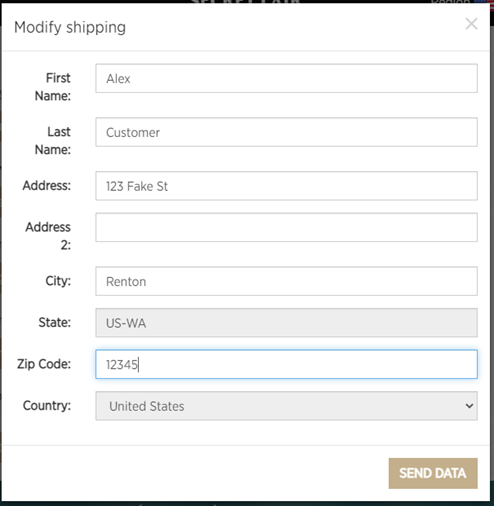Image resolution: width=494 pixels, height=506 pixels.
Task: Click the Country: label
Action: click(47, 406)
